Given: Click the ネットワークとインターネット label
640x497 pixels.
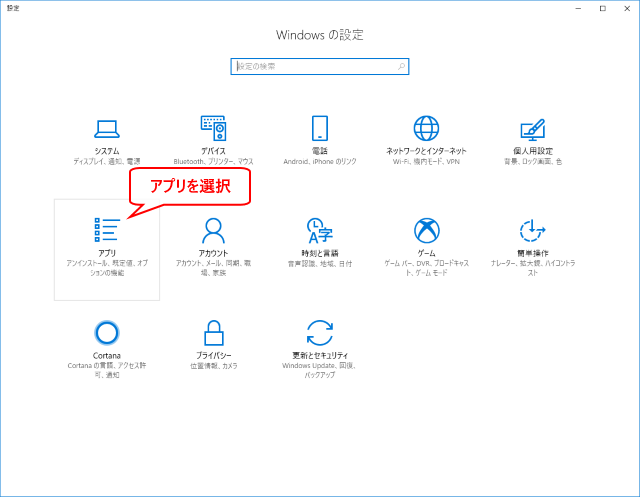Looking at the screenshot, I should coord(426,151).
